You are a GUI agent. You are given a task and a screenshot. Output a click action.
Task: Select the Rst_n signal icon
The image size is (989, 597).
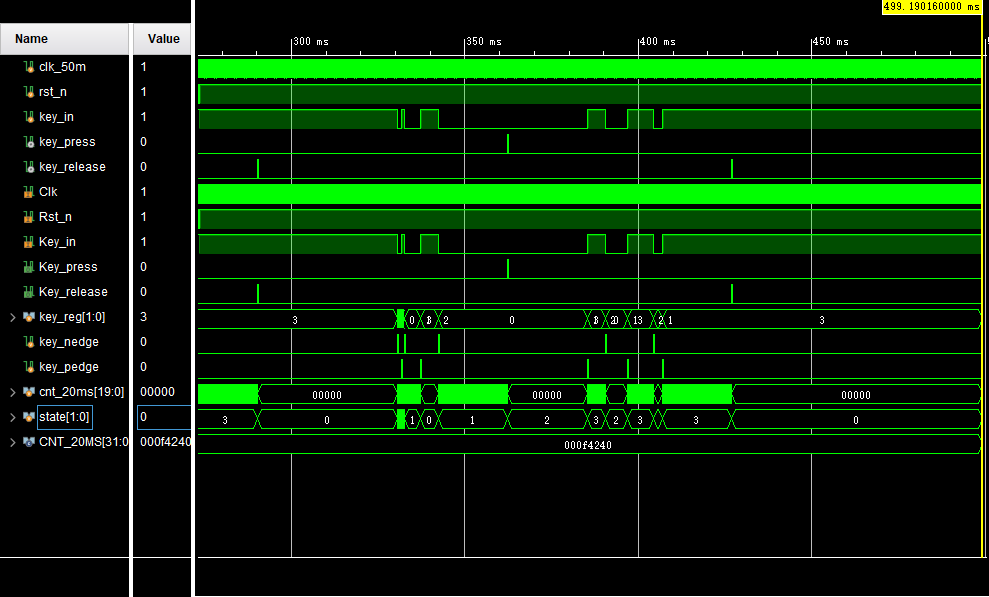[x=28, y=217]
